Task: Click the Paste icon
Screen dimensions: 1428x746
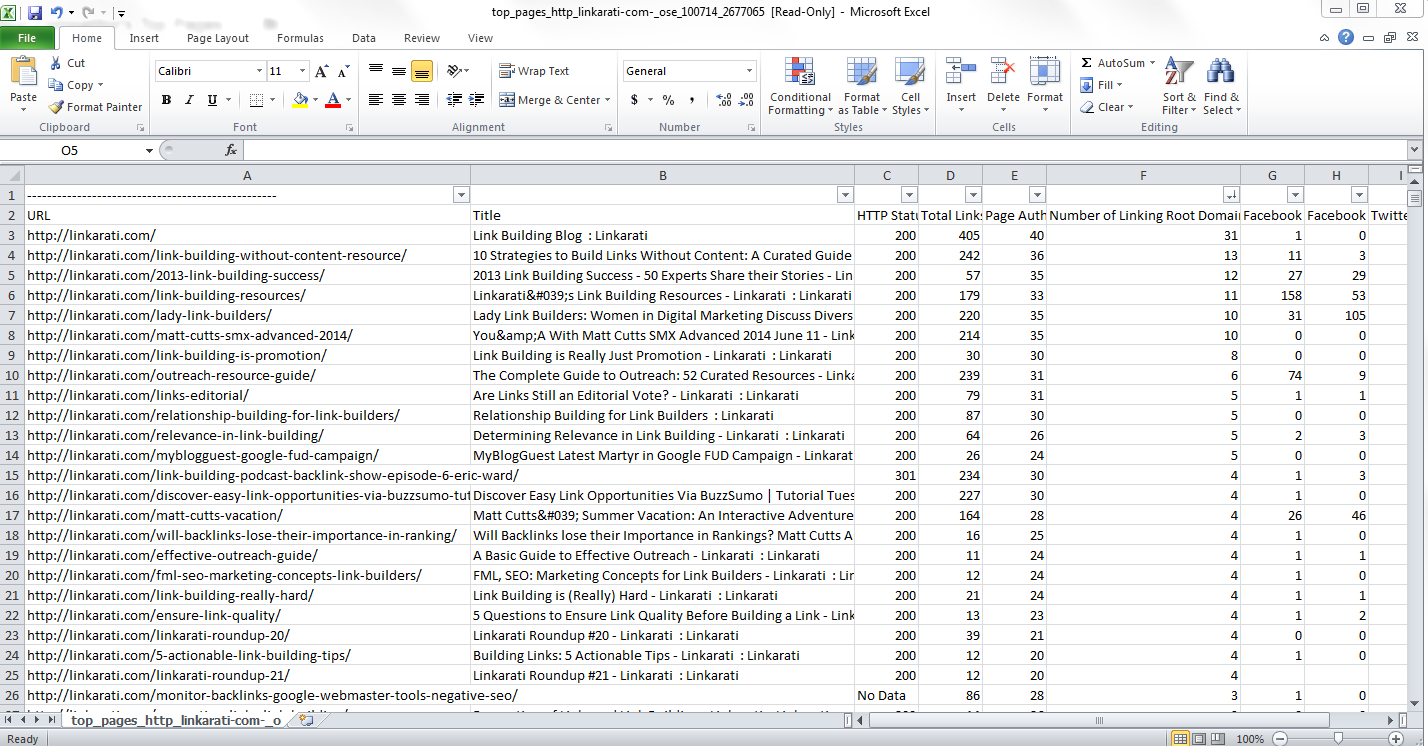Action: (23, 72)
